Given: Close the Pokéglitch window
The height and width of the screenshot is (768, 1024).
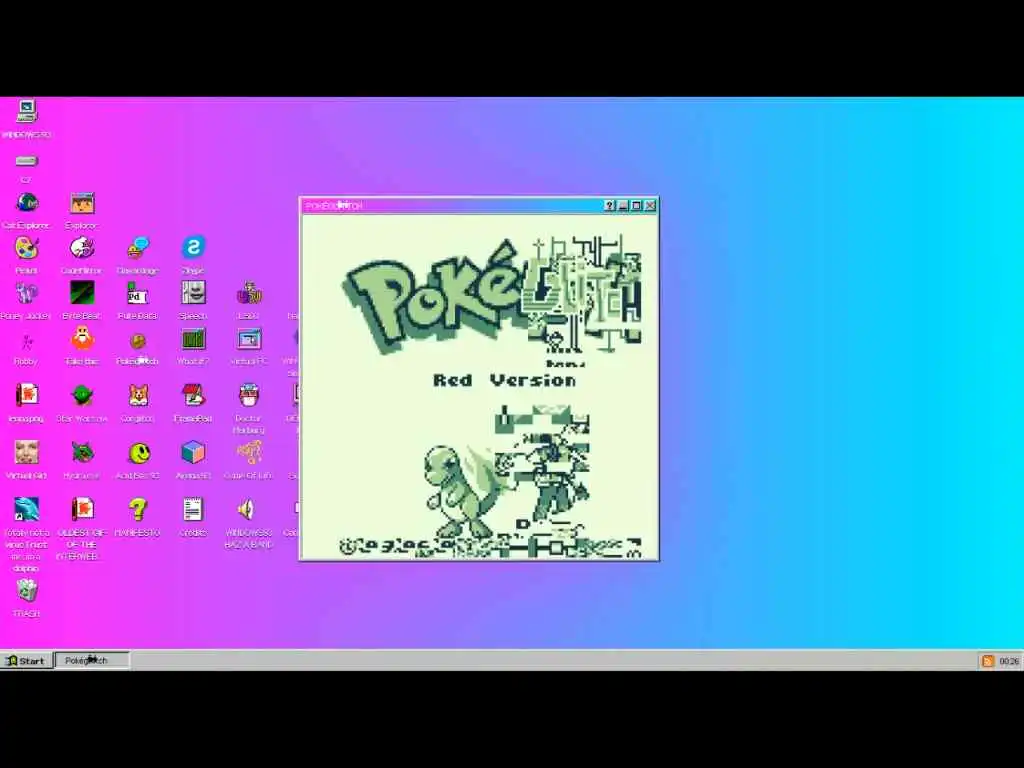Looking at the screenshot, I should [650, 206].
